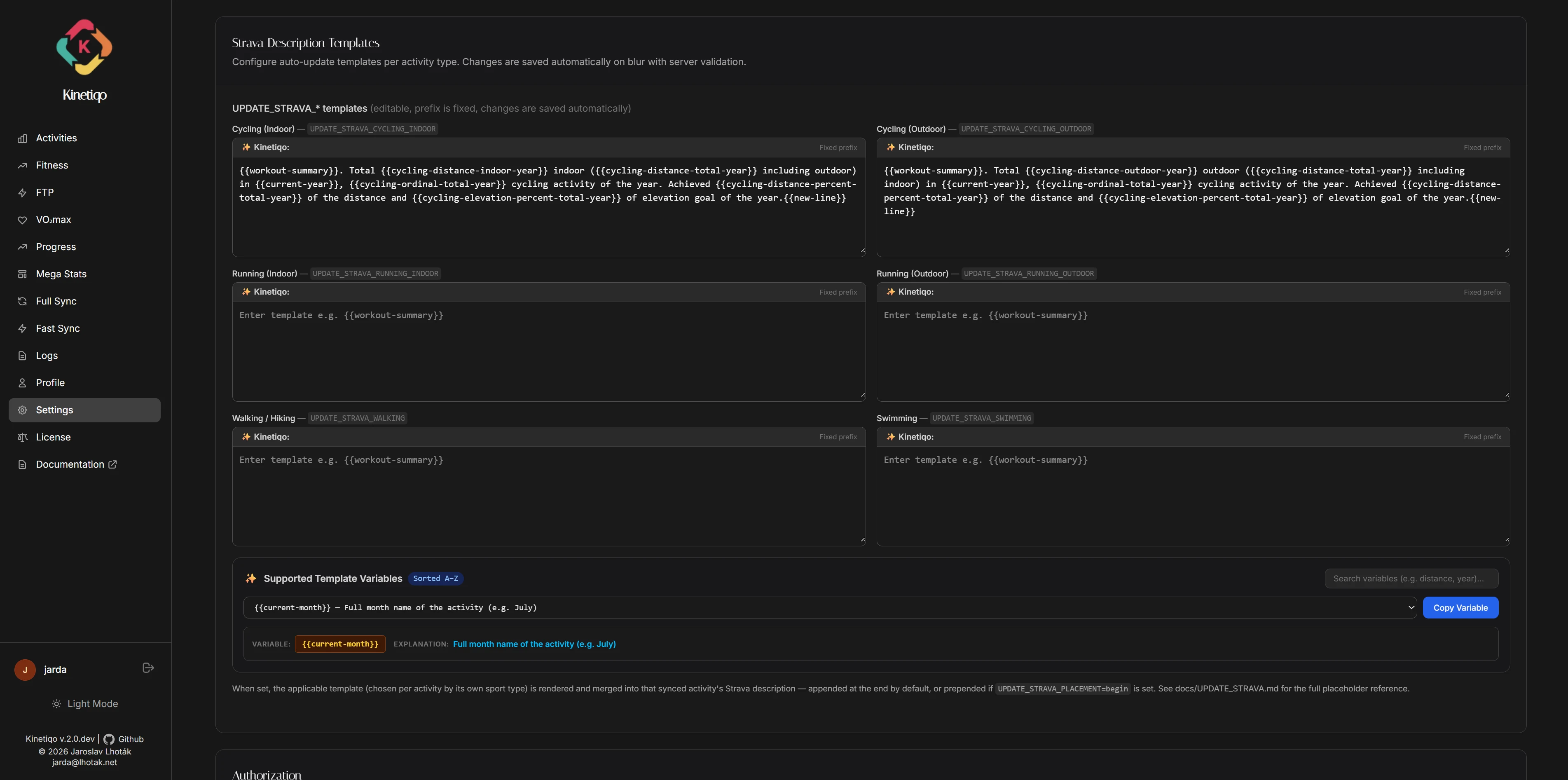Go to the FTP section

(x=84, y=192)
